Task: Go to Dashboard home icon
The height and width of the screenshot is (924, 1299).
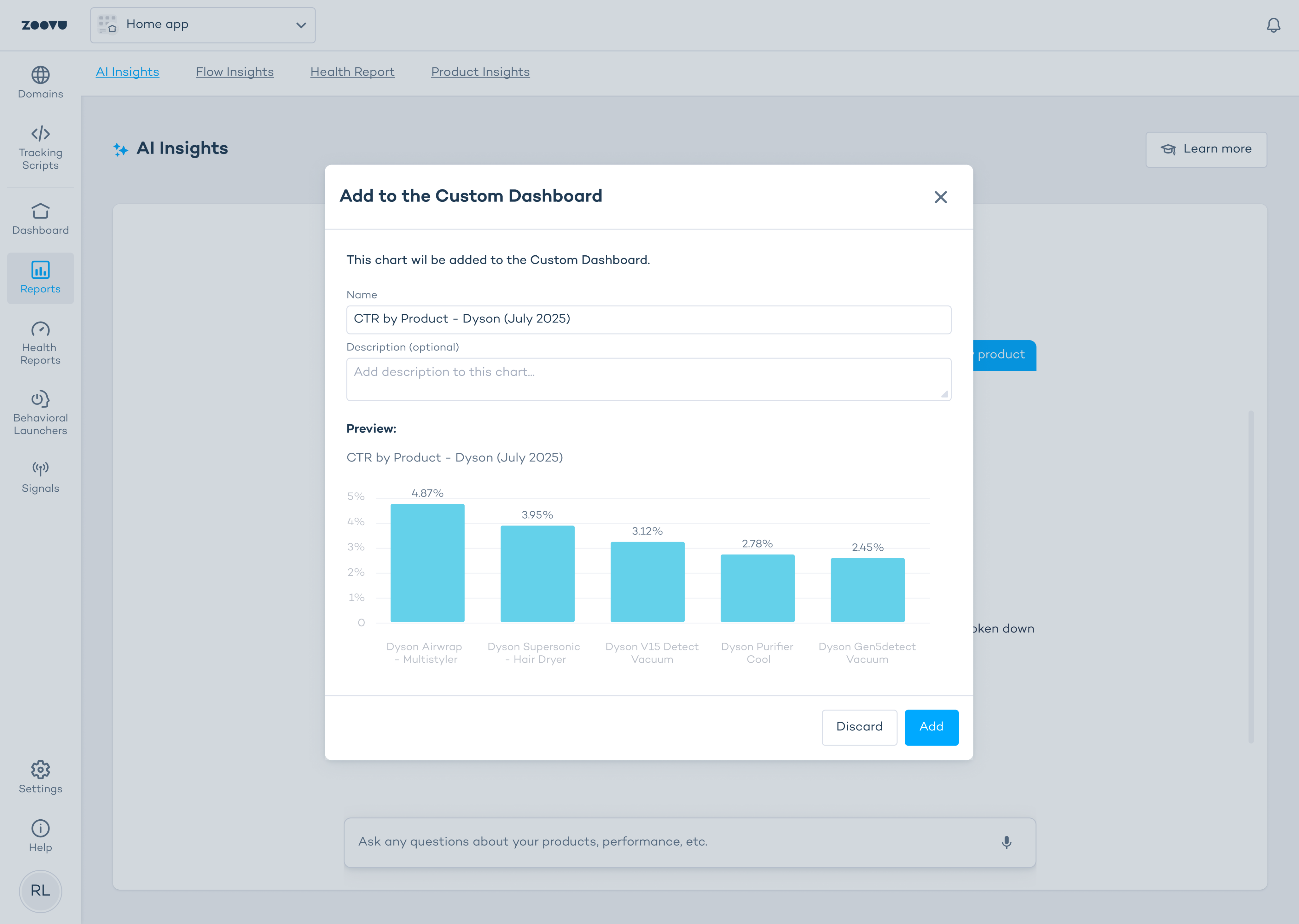Action: pyautogui.click(x=40, y=212)
